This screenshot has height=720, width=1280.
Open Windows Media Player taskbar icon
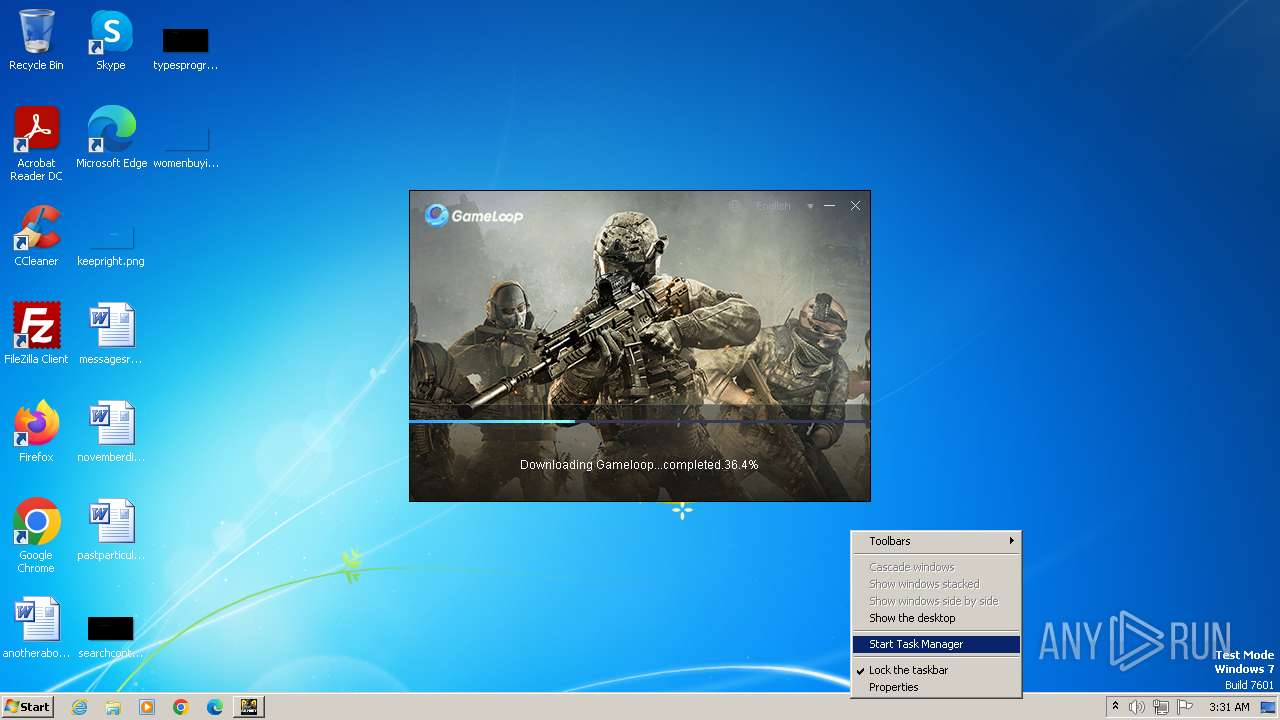point(147,707)
